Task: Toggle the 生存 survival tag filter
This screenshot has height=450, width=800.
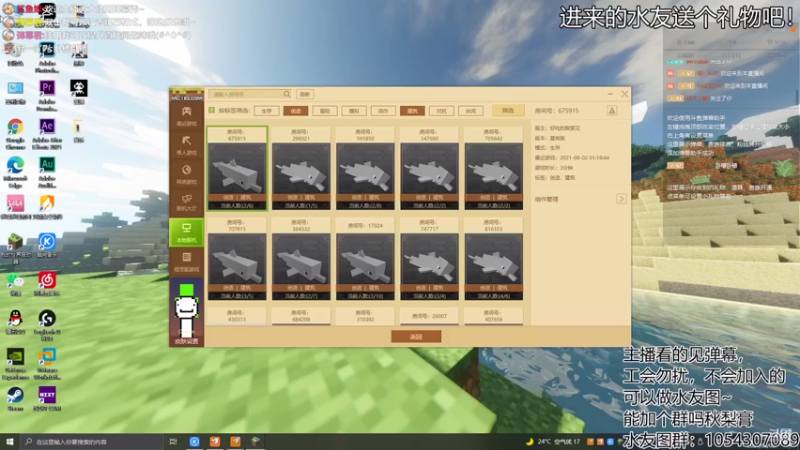Action: pos(266,111)
